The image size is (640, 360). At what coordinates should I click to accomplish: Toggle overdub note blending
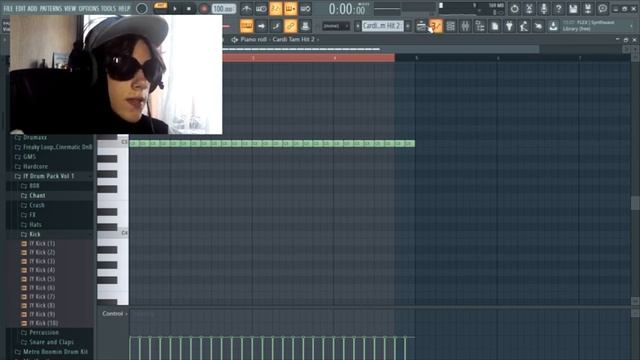point(291,9)
